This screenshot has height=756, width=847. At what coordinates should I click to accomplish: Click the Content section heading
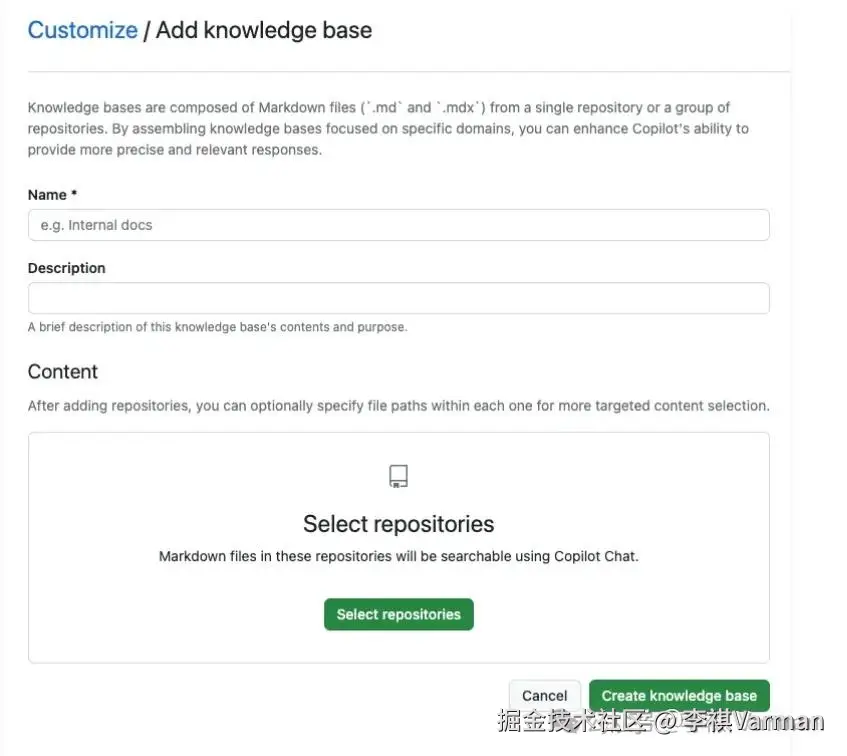pyautogui.click(x=63, y=372)
